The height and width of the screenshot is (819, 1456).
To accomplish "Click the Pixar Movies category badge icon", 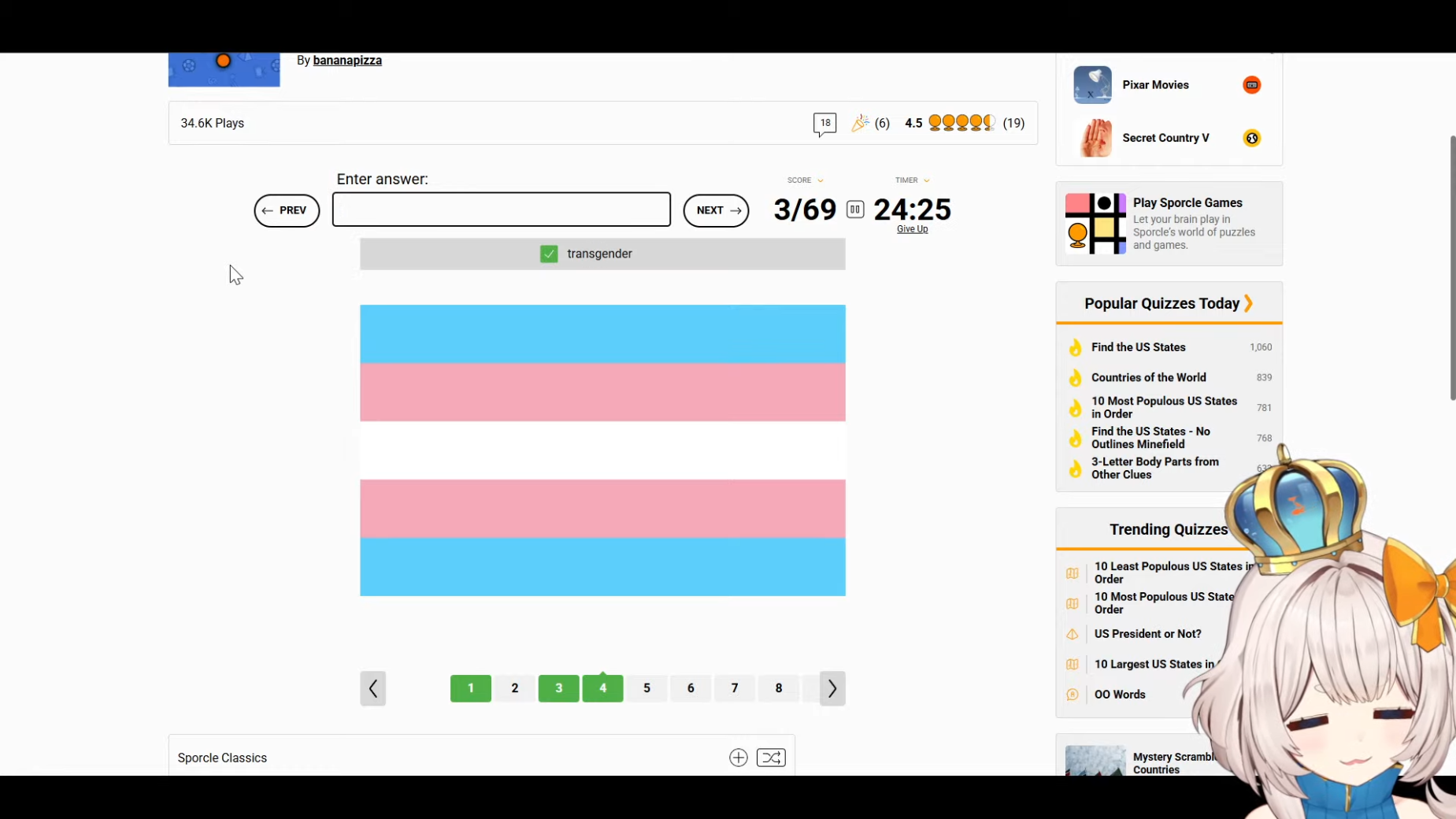I will [x=1251, y=85].
